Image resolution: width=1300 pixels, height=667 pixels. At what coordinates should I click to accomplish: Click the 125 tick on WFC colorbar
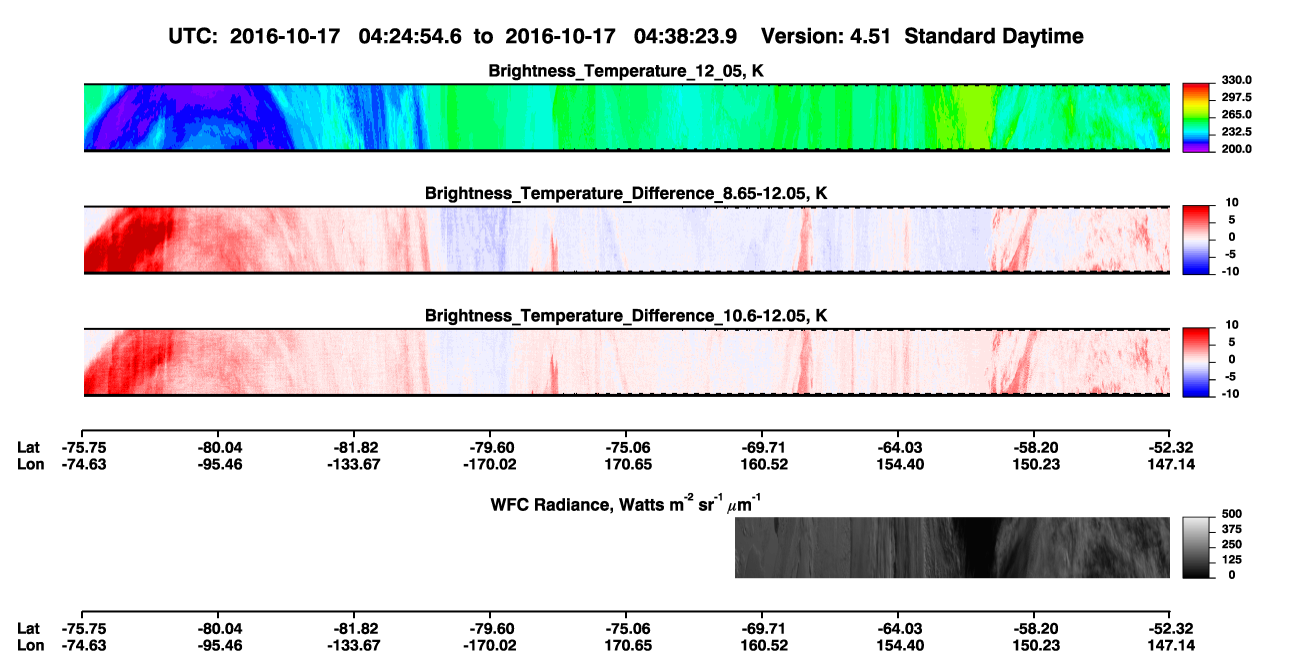[1231, 559]
